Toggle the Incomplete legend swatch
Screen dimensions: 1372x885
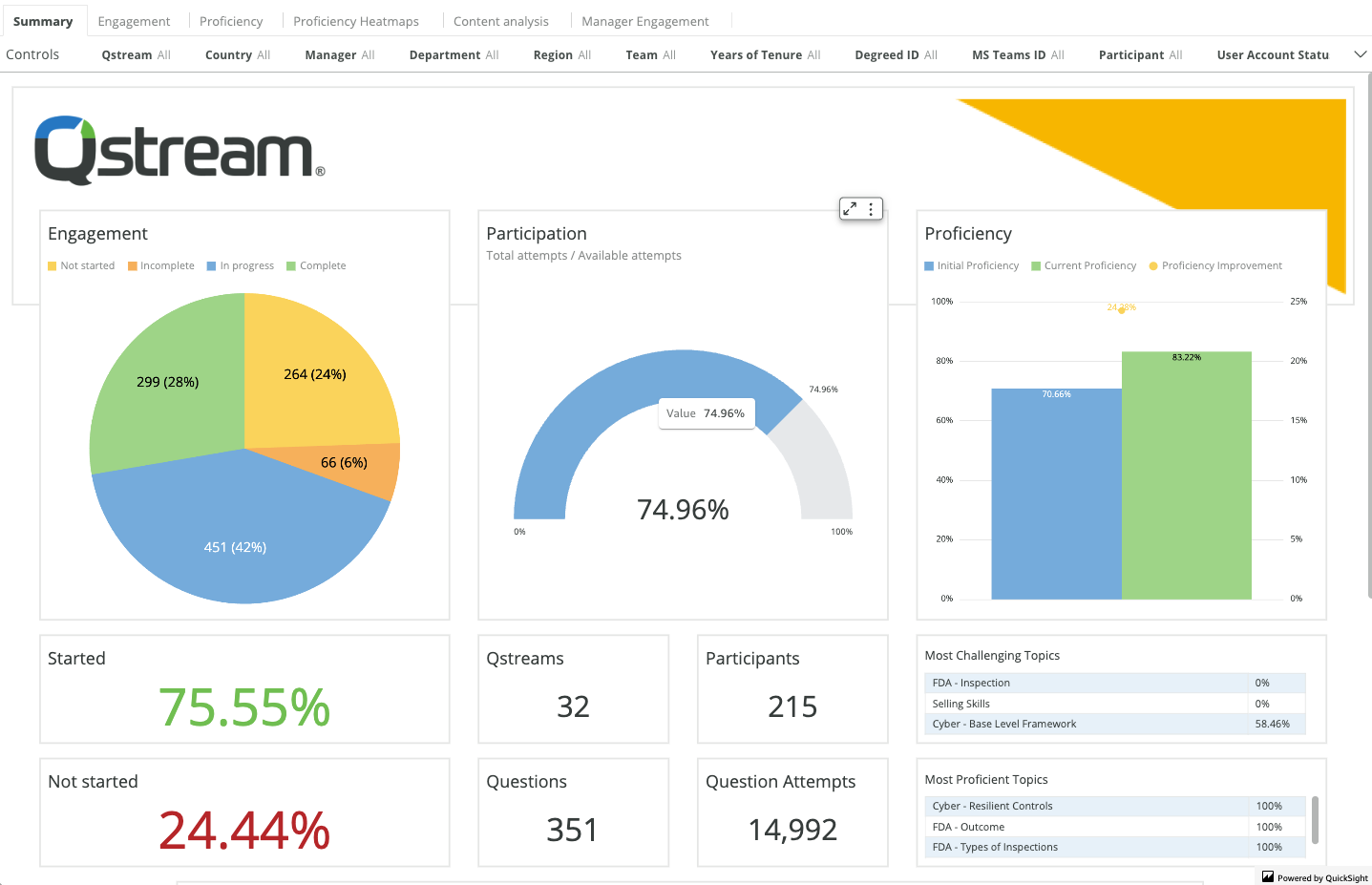click(x=133, y=266)
